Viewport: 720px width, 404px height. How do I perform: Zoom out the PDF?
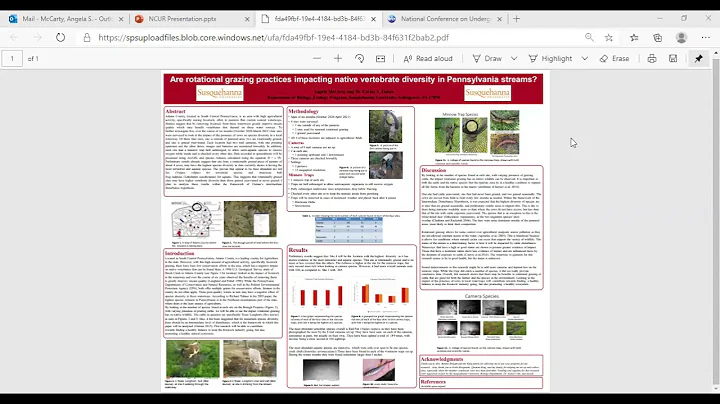point(317,59)
